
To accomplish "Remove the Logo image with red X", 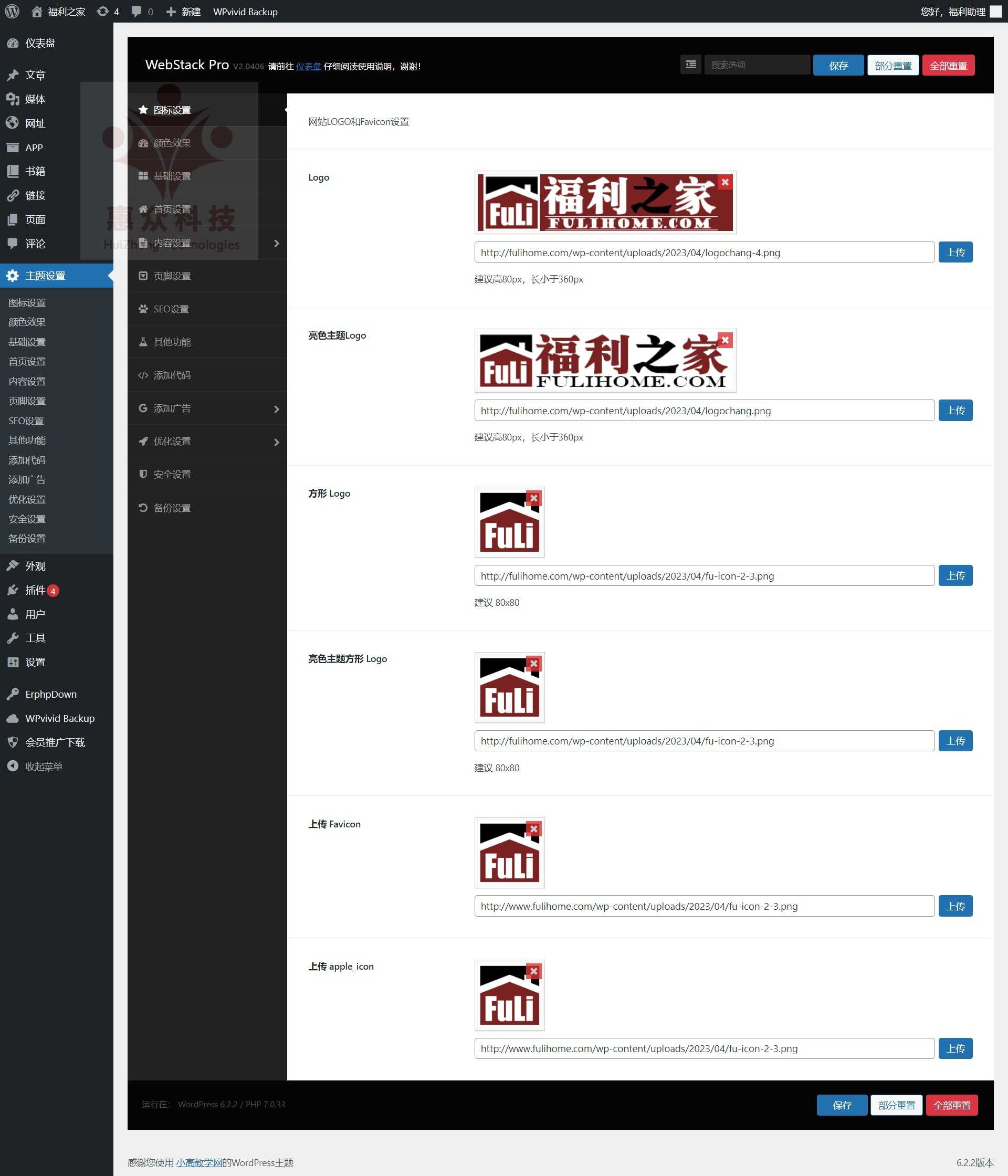I will click(725, 182).
